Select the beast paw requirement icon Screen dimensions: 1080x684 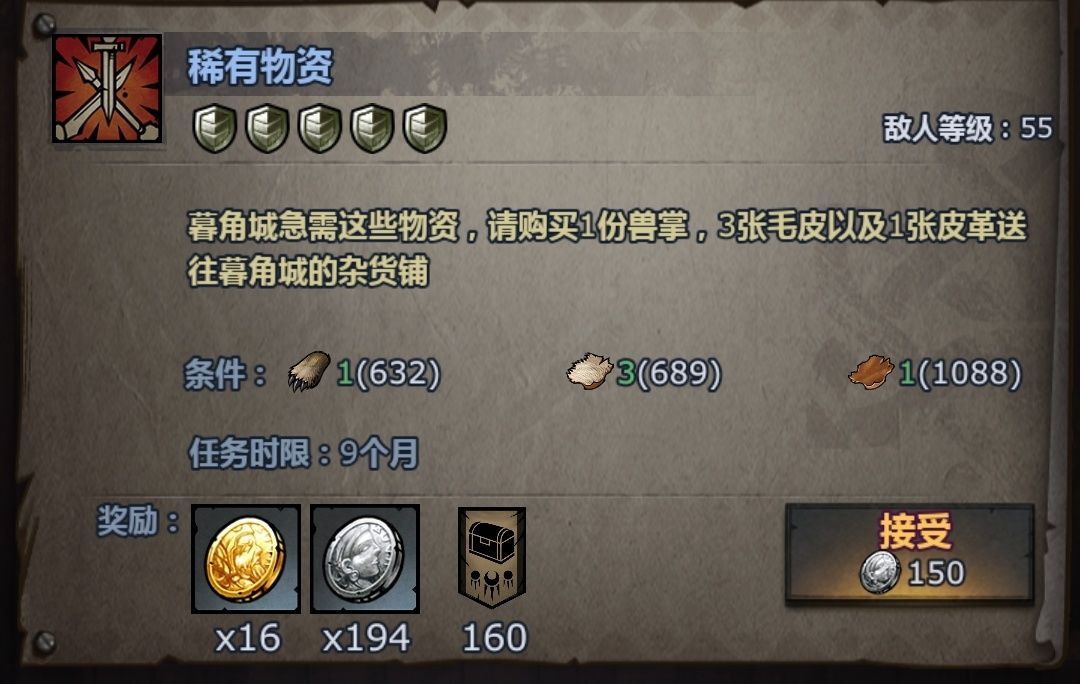(309, 371)
